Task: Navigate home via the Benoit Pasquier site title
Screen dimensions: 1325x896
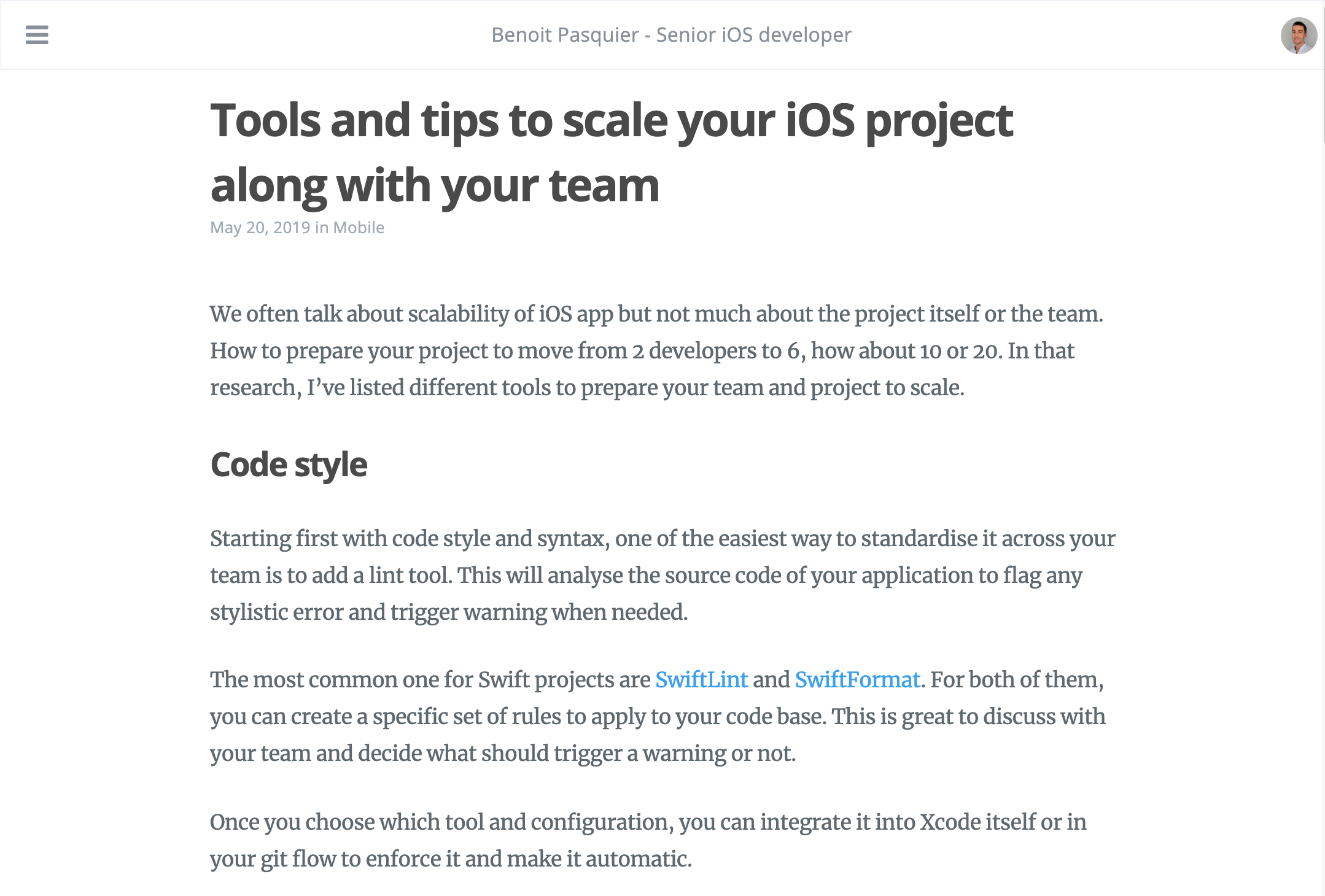Action: pos(670,35)
